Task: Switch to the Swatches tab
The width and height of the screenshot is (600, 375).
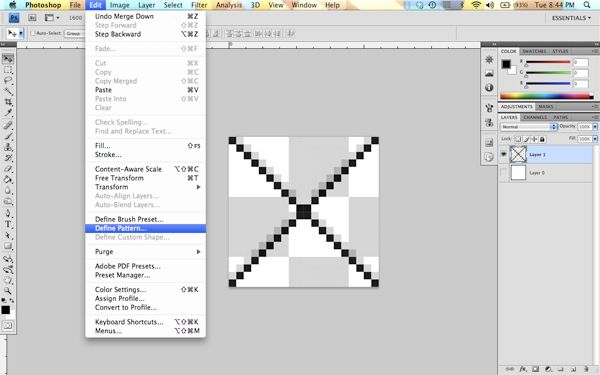Action: (534, 51)
